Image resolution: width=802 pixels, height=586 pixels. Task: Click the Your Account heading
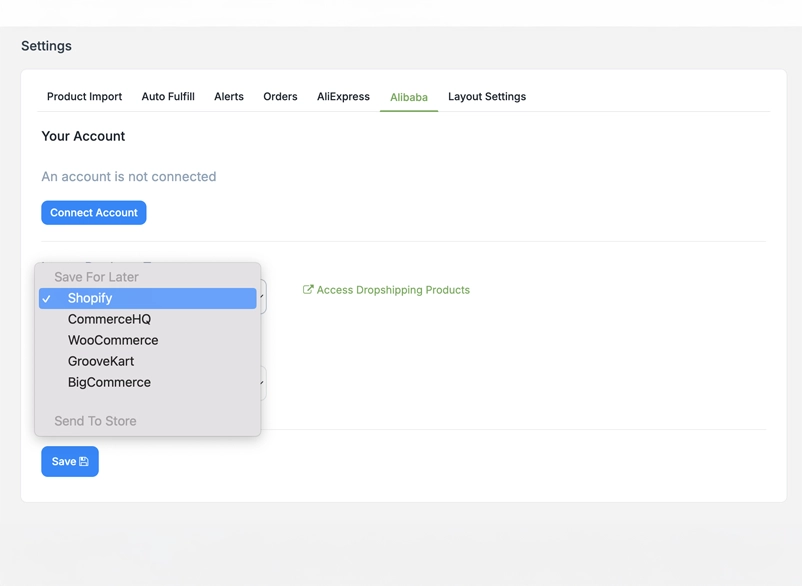83,136
